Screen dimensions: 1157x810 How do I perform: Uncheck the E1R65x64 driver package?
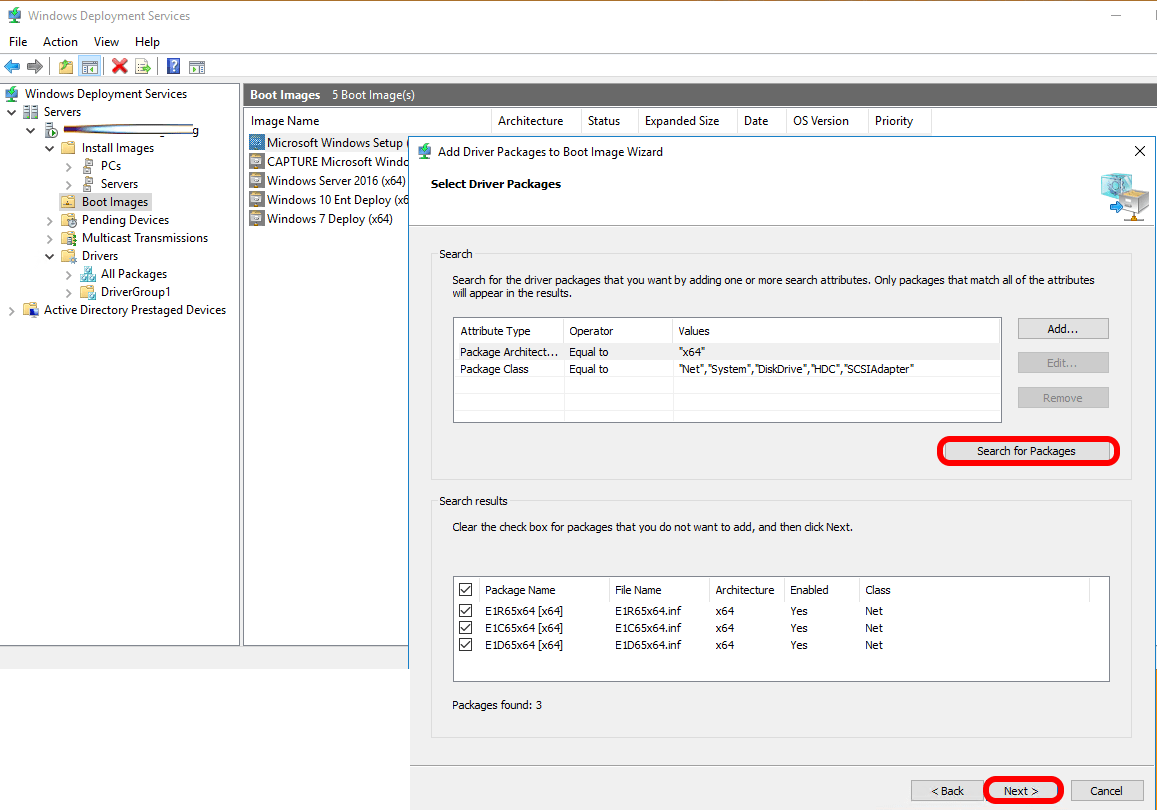click(465, 611)
